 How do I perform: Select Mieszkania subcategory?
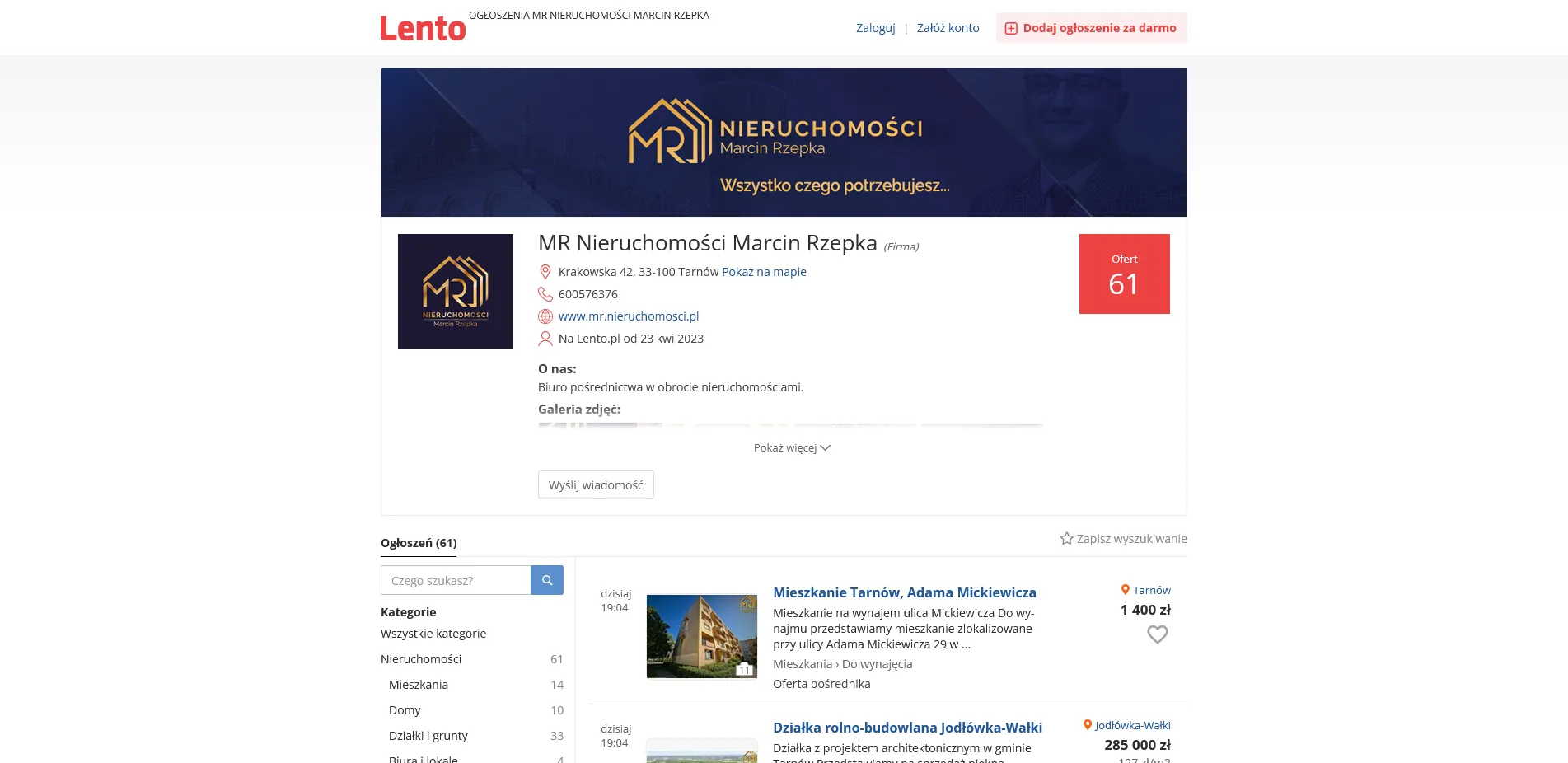tap(419, 685)
